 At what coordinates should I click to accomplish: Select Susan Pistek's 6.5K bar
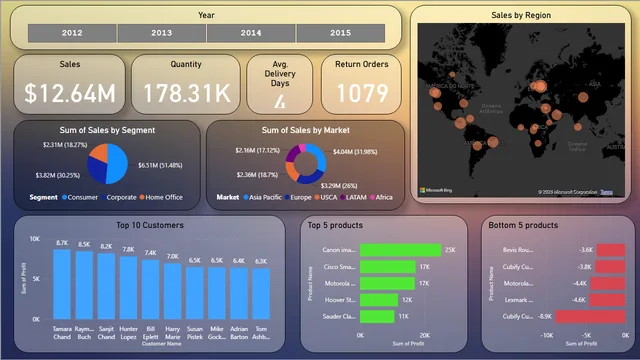coord(195,293)
